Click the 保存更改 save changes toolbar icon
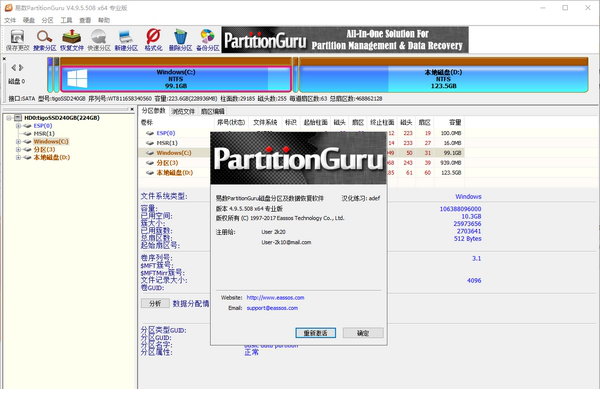This screenshot has width=600, height=404. click(x=17, y=41)
